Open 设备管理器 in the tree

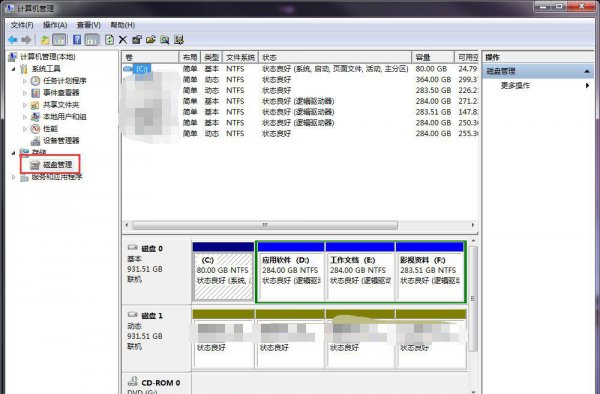coord(61,140)
